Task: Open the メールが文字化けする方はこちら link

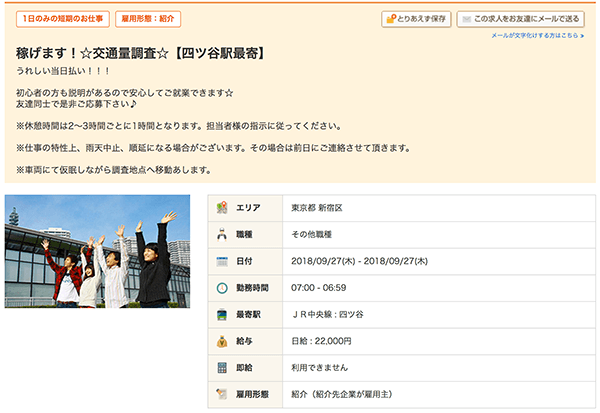Action: (x=536, y=35)
